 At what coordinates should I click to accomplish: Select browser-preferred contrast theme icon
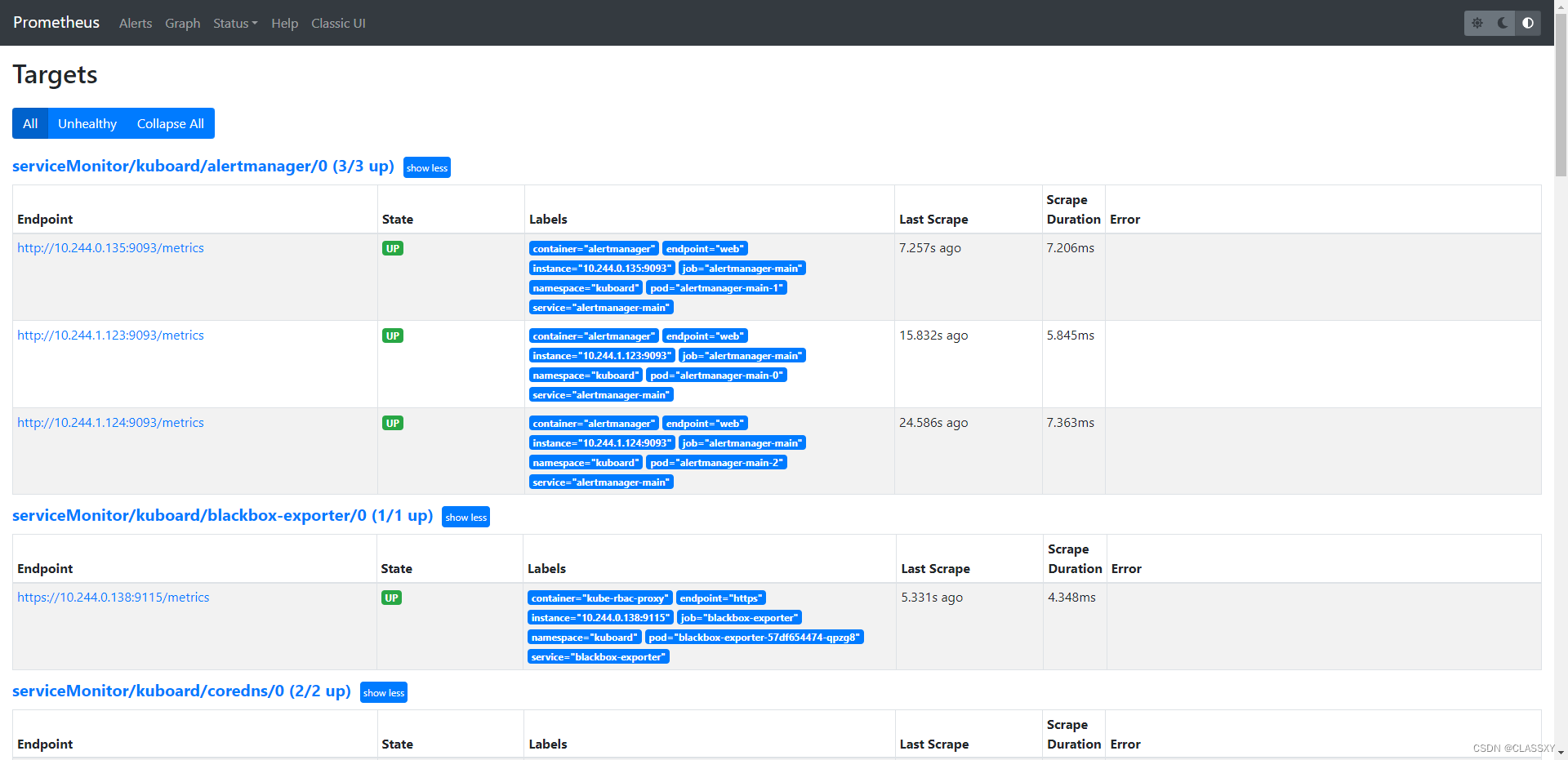1528,23
